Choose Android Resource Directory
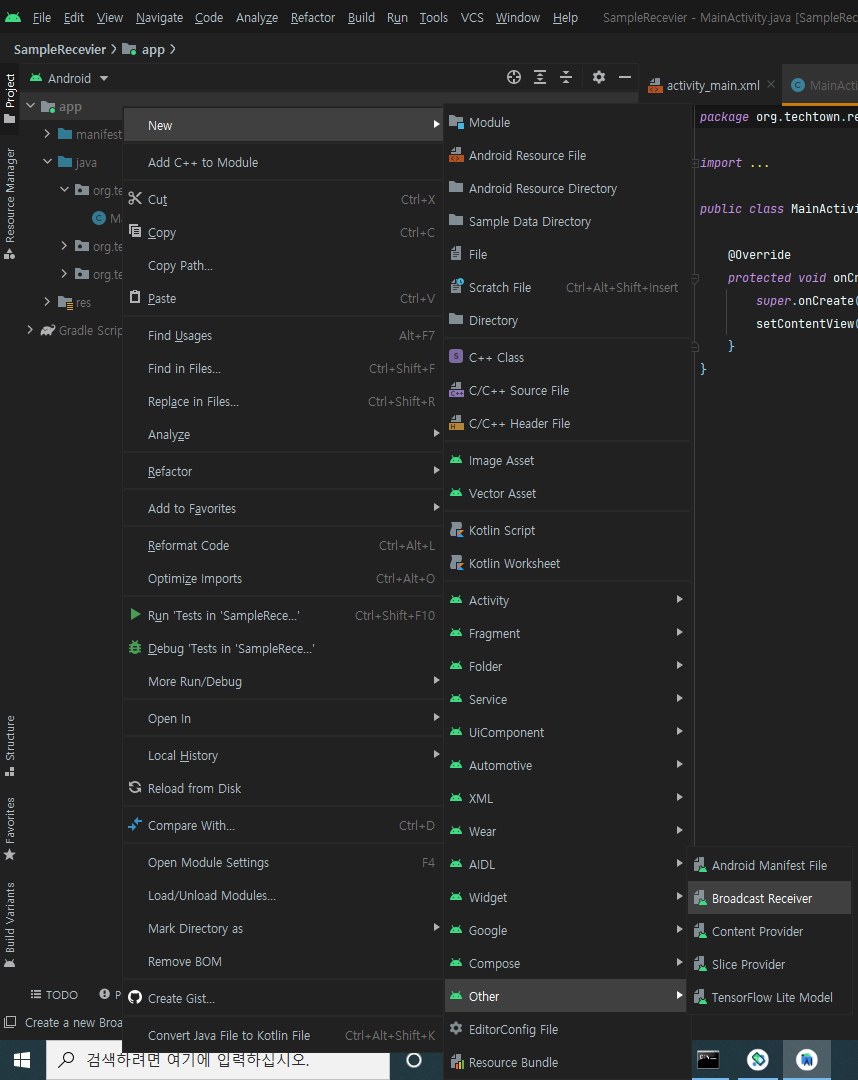Screen dimensions: 858x1080 tap(566, 189)
